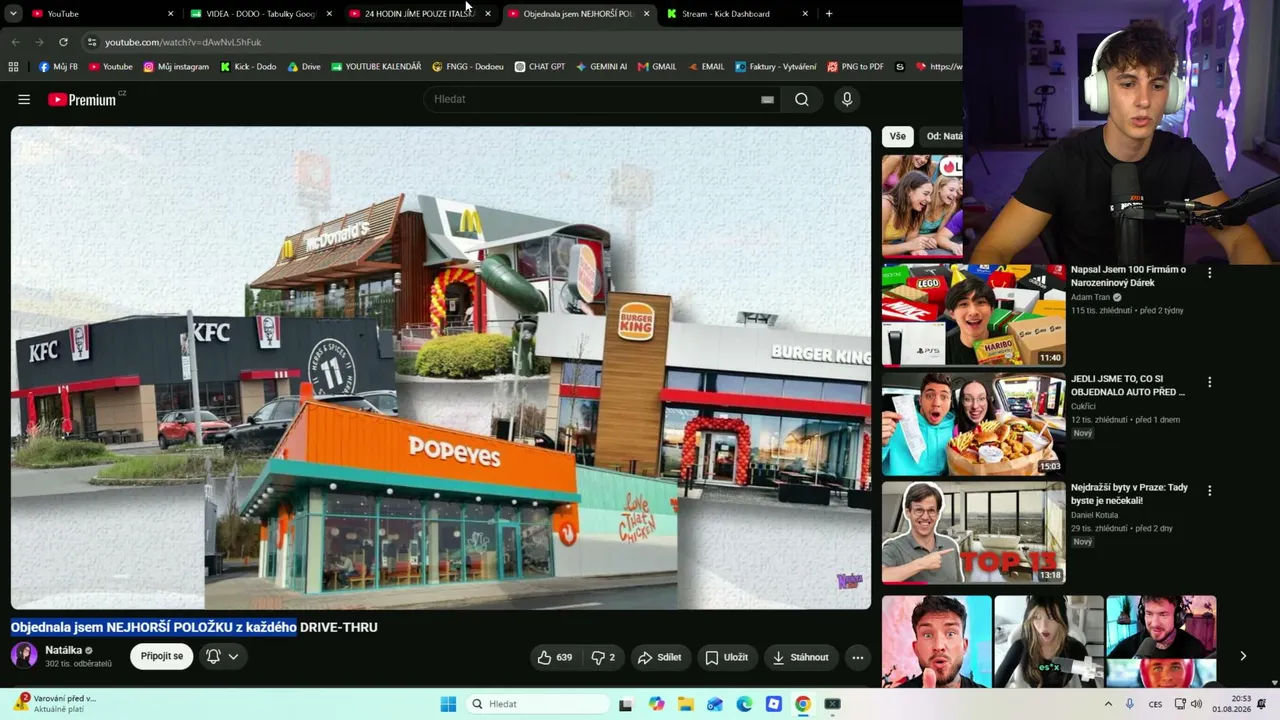Switch to VIDEA - DODO Google Sheets tab
Screen dimensions: 1280x720
(x=261, y=14)
